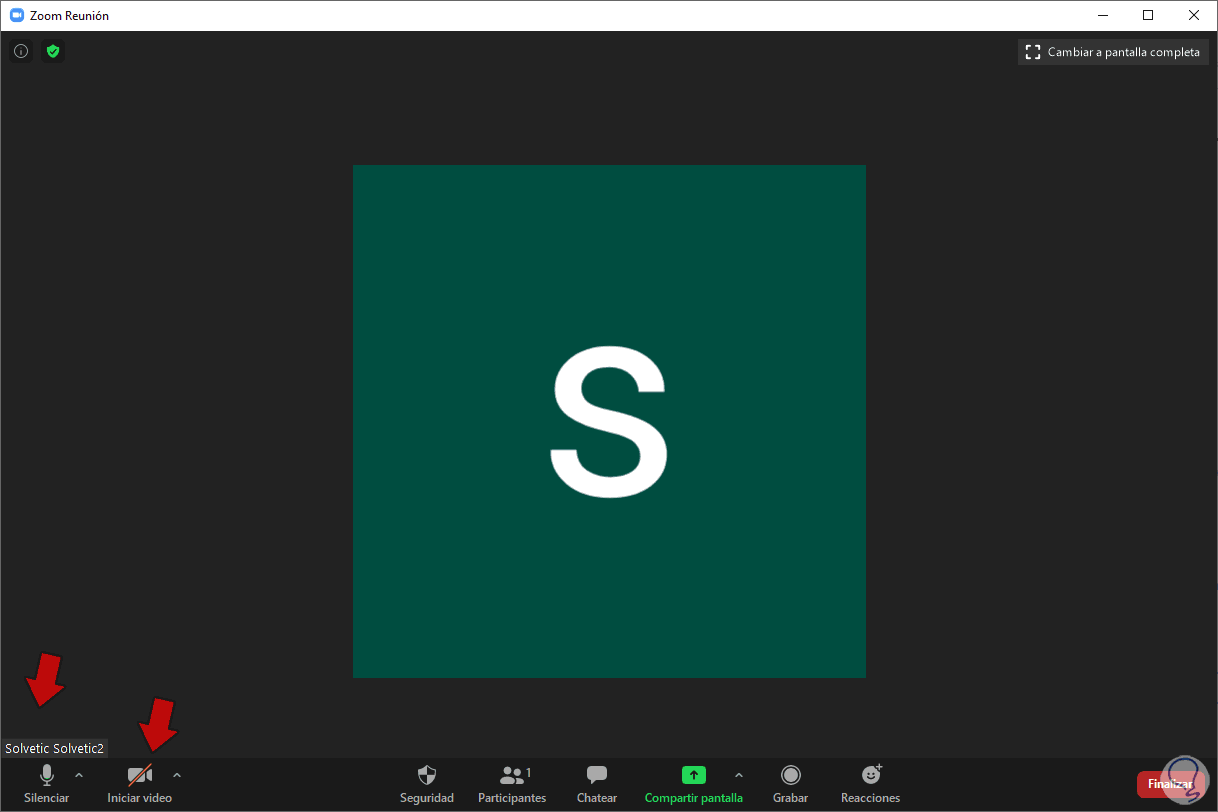
Task: Click green encryption shield icon
Action: click(53, 51)
